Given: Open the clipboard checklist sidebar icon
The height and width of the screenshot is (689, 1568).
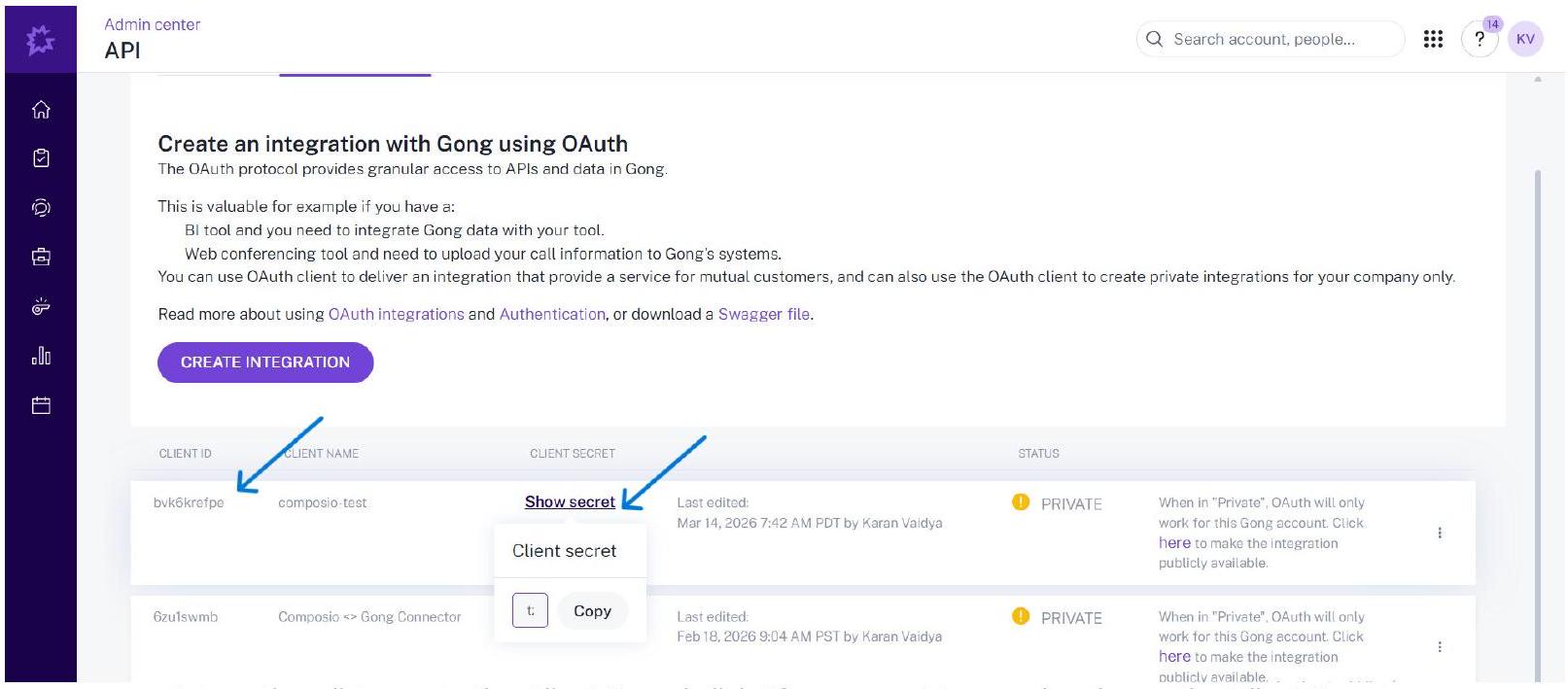Looking at the screenshot, I should 41,158.
